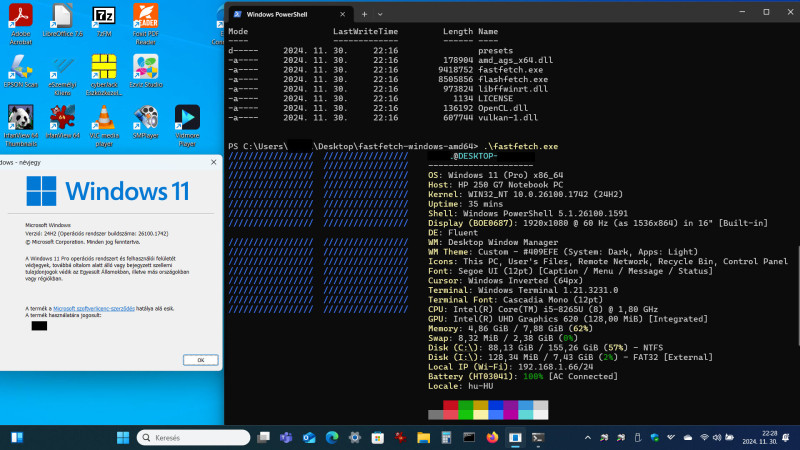Click the Keresés taskbar search box
The height and width of the screenshot is (450, 800).
coord(193,437)
